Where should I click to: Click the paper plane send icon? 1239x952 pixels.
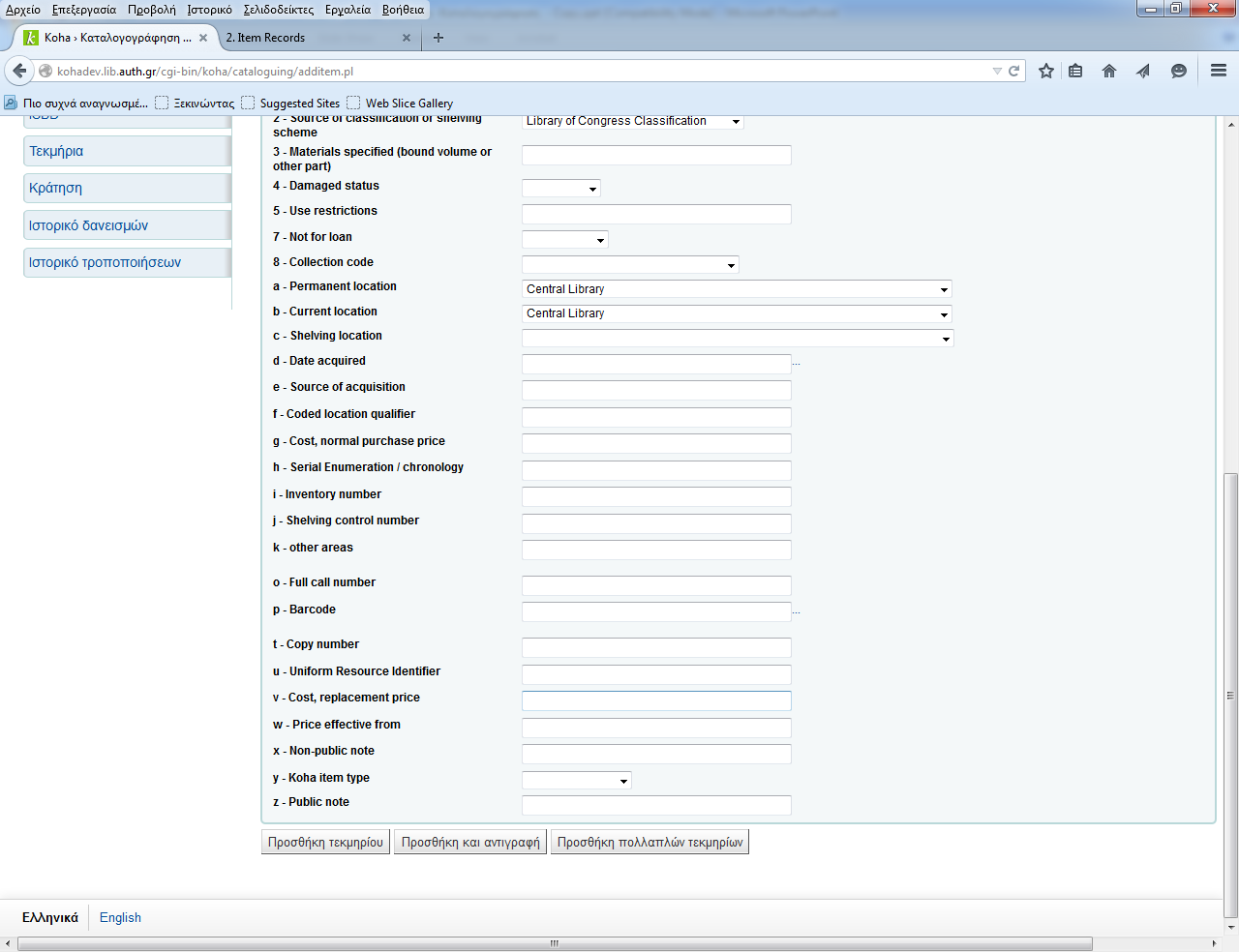[1143, 71]
